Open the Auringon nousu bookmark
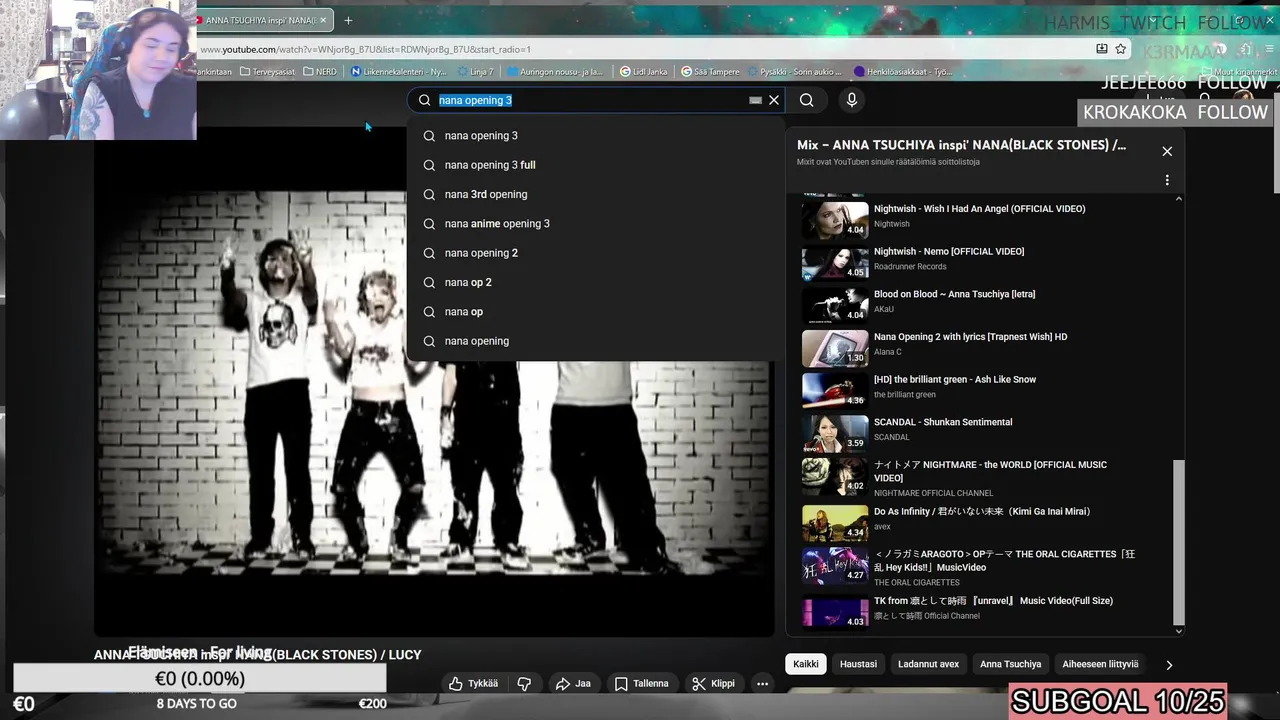 [x=555, y=72]
